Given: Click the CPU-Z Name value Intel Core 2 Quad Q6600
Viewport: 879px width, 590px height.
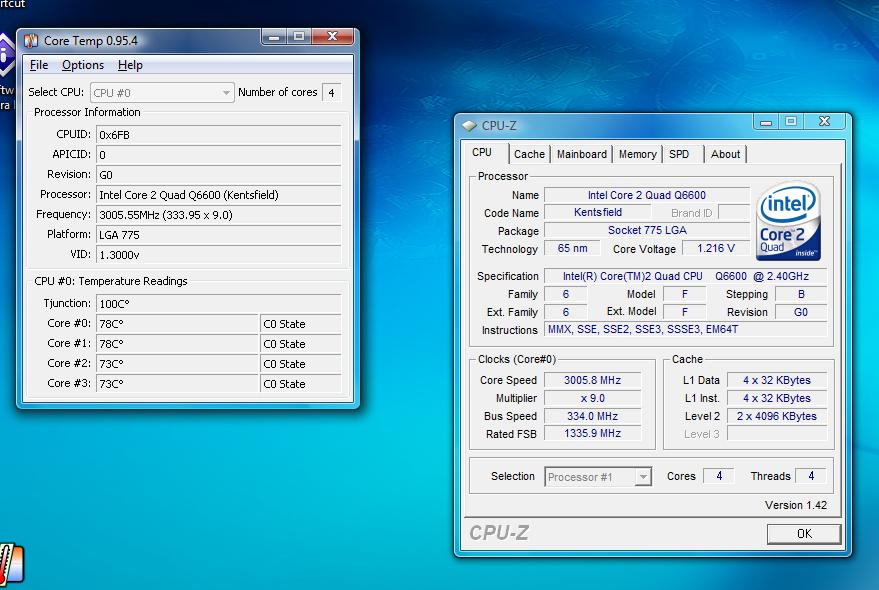Looking at the screenshot, I should coord(647,195).
